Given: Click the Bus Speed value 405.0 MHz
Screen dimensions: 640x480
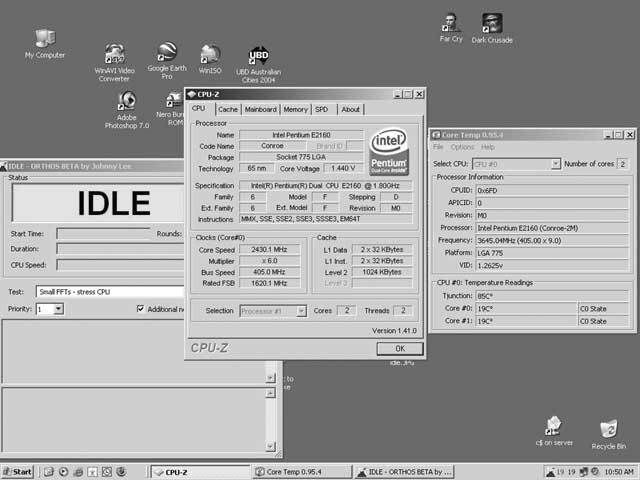Looking at the screenshot, I should tap(269, 272).
